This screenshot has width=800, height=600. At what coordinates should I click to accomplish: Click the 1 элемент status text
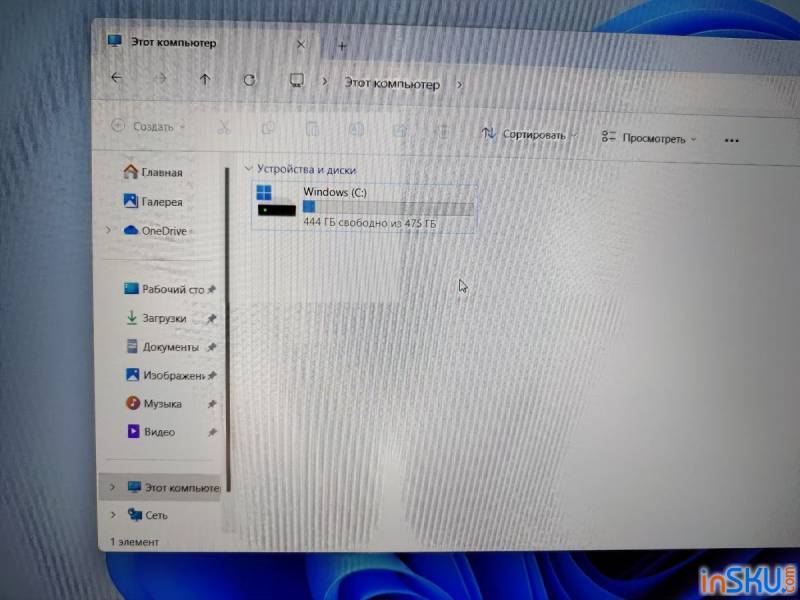click(x=134, y=542)
